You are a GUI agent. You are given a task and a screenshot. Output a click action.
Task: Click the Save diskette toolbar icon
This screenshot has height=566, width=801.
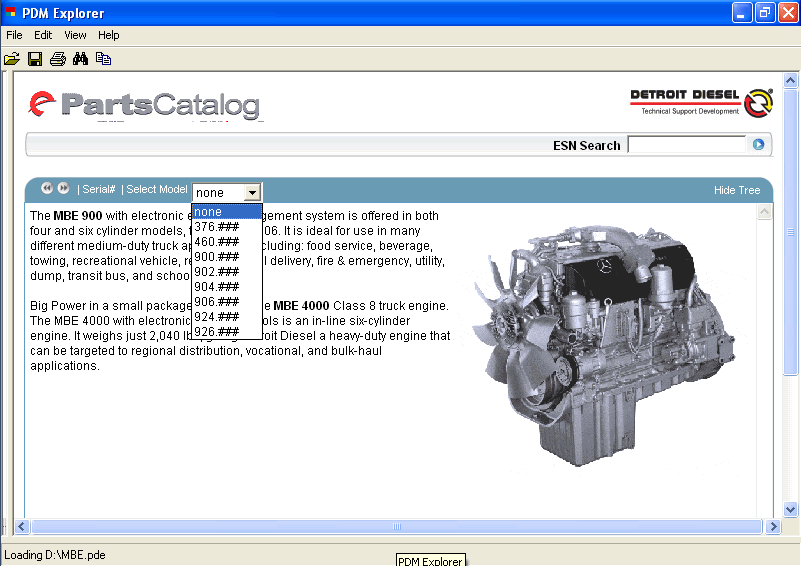[x=35, y=59]
